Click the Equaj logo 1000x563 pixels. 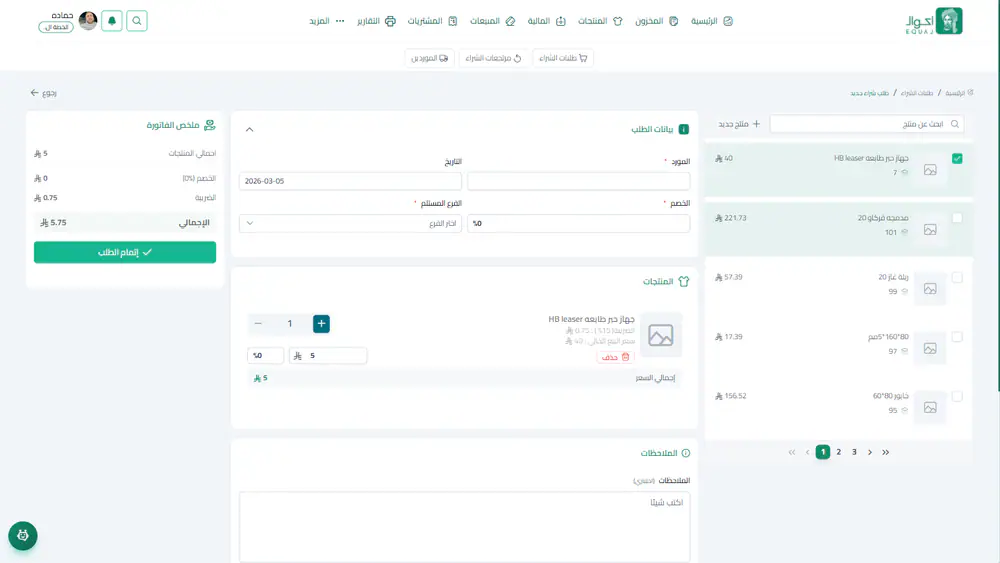(x=934, y=21)
